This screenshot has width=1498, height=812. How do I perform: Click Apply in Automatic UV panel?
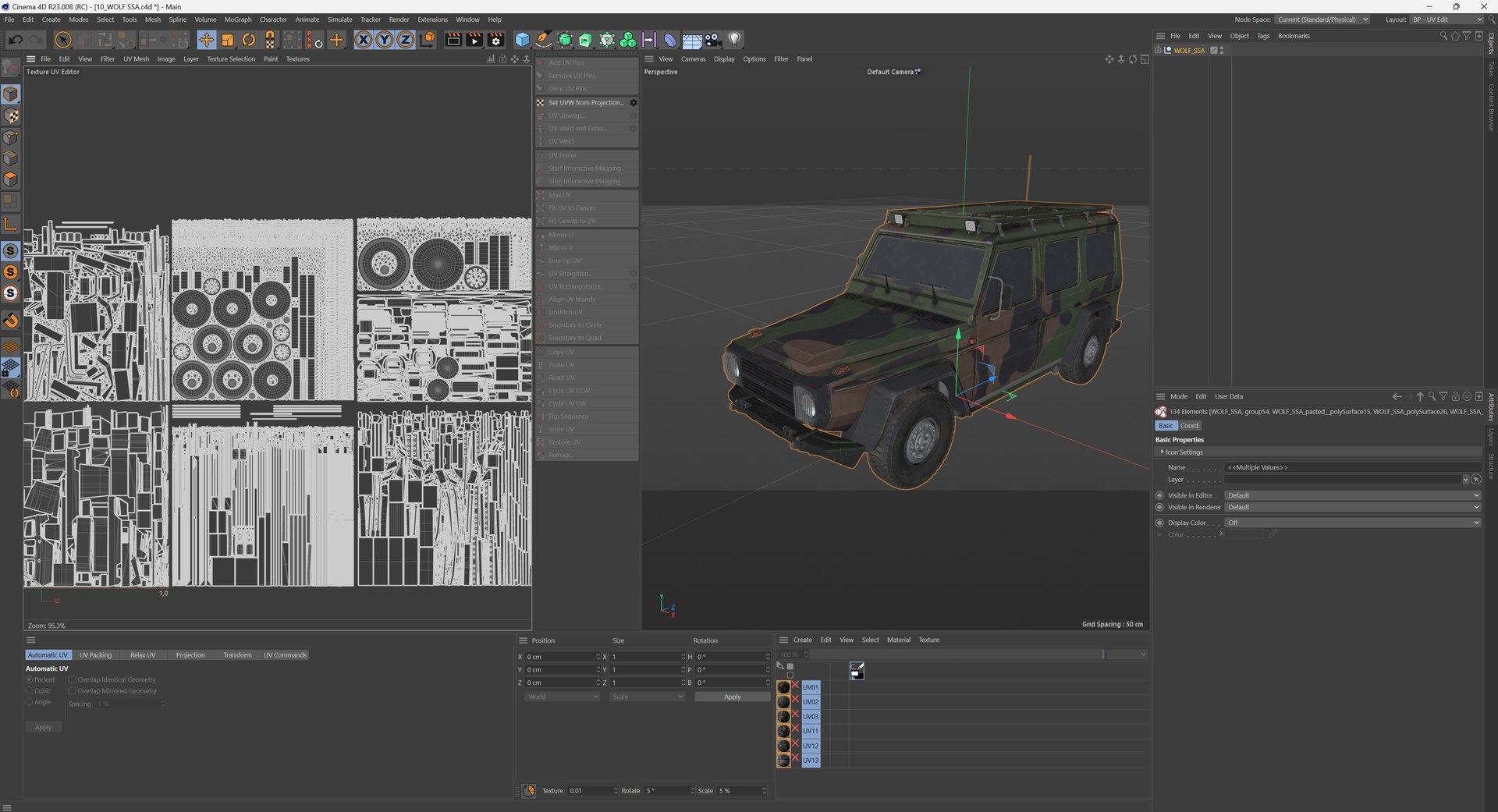point(44,728)
